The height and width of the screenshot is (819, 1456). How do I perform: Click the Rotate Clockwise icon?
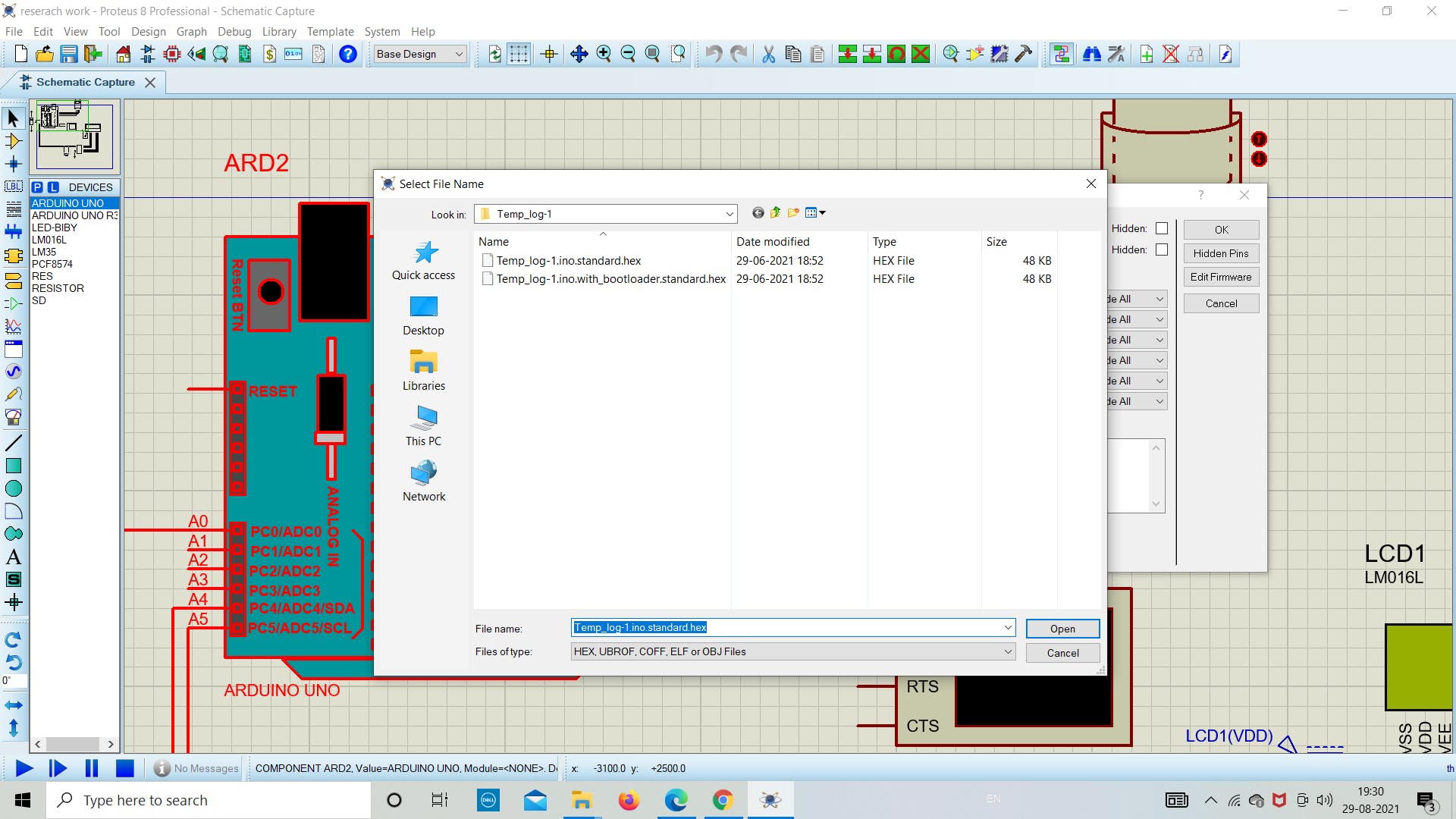(13, 639)
